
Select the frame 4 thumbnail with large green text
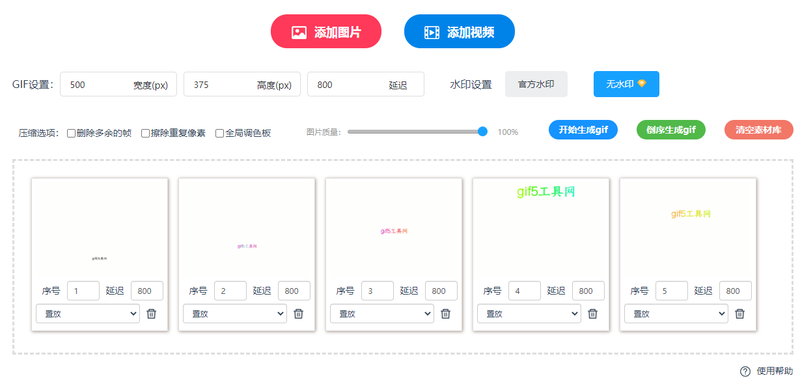(x=541, y=228)
